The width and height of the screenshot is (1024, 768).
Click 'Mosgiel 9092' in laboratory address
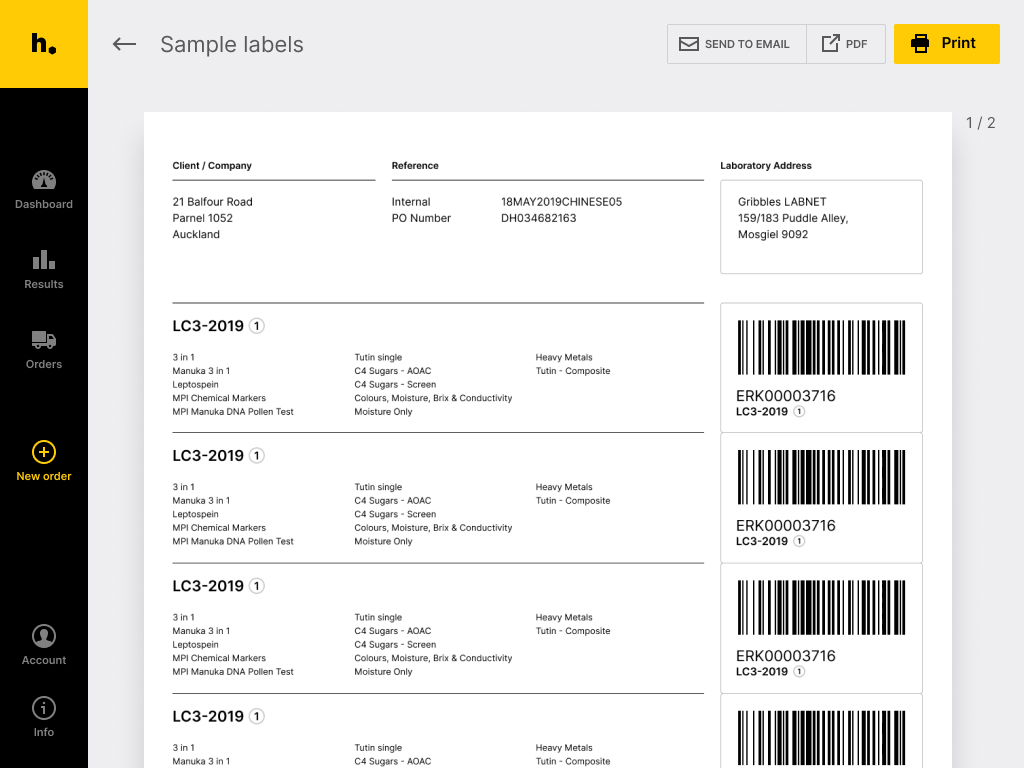pyautogui.click(x=773, y=234)
